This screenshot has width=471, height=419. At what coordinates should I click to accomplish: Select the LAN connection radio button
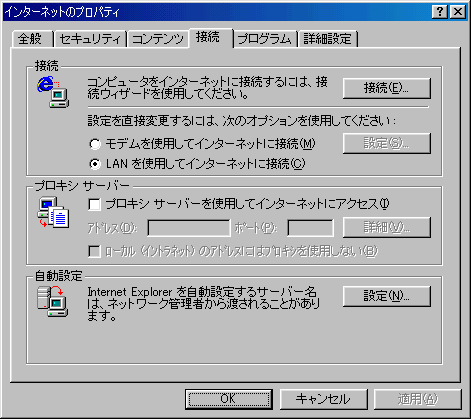pyautogui.click(x=95, y=164)
